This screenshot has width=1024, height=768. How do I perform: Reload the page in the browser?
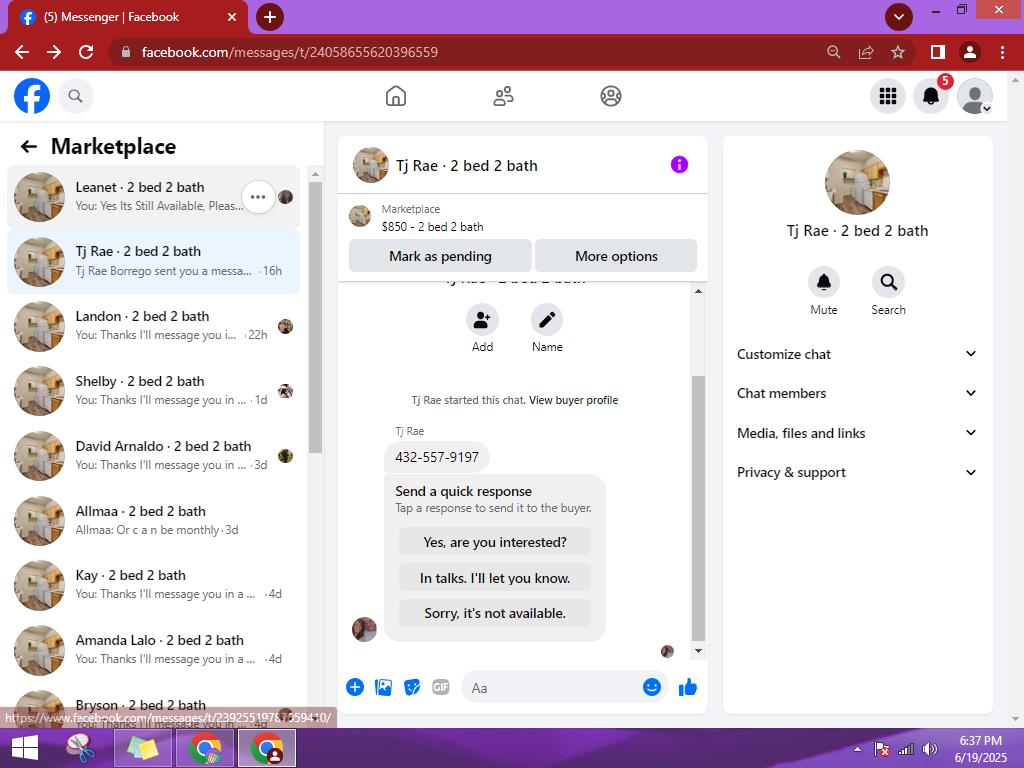click(86, 52)
